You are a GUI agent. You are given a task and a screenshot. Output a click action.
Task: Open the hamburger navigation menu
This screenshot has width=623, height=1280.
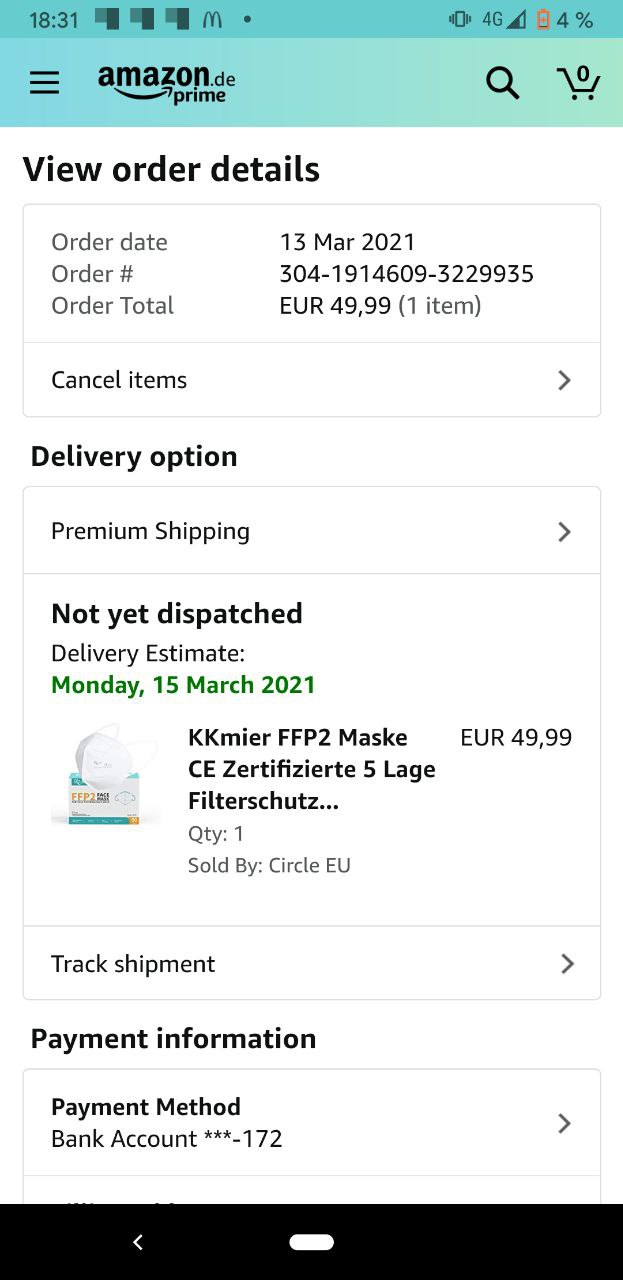[x=44, y=82]
